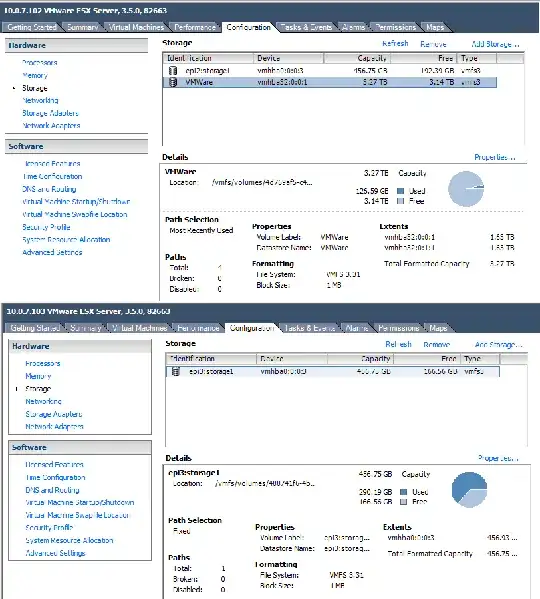Open Processors under Hardware on 10.0.7.103
This screenshot has width=540, height=599.
pos(43,363)
